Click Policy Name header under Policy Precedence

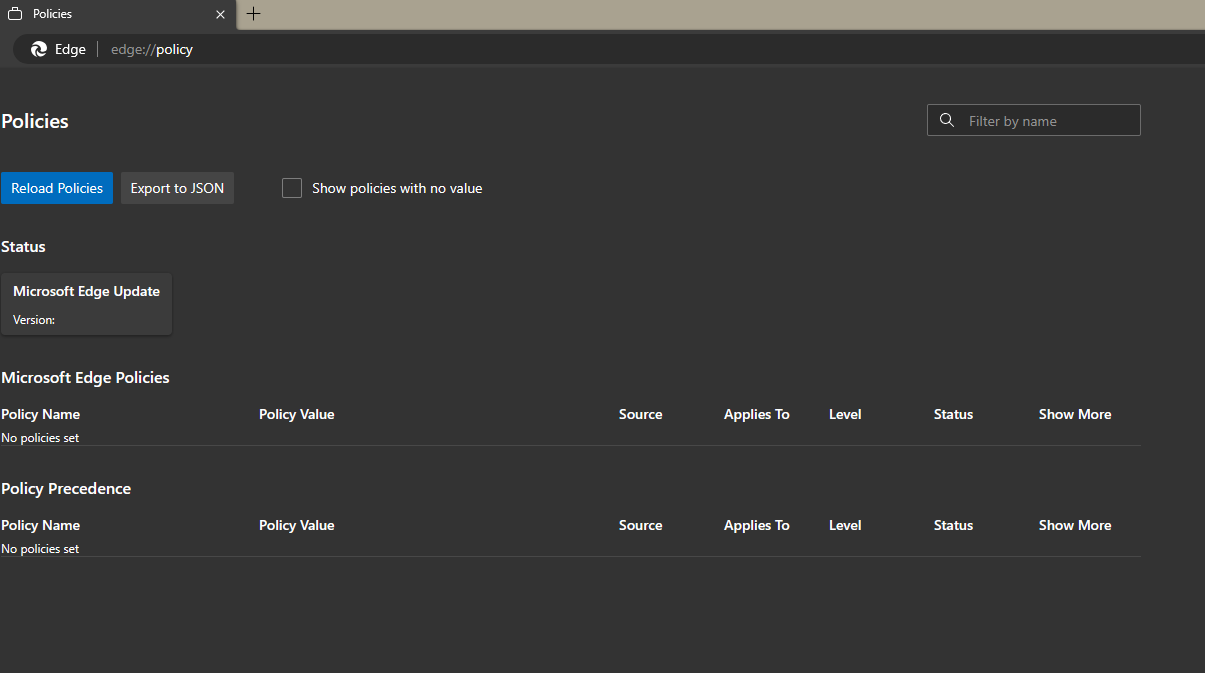click(40, 525)
